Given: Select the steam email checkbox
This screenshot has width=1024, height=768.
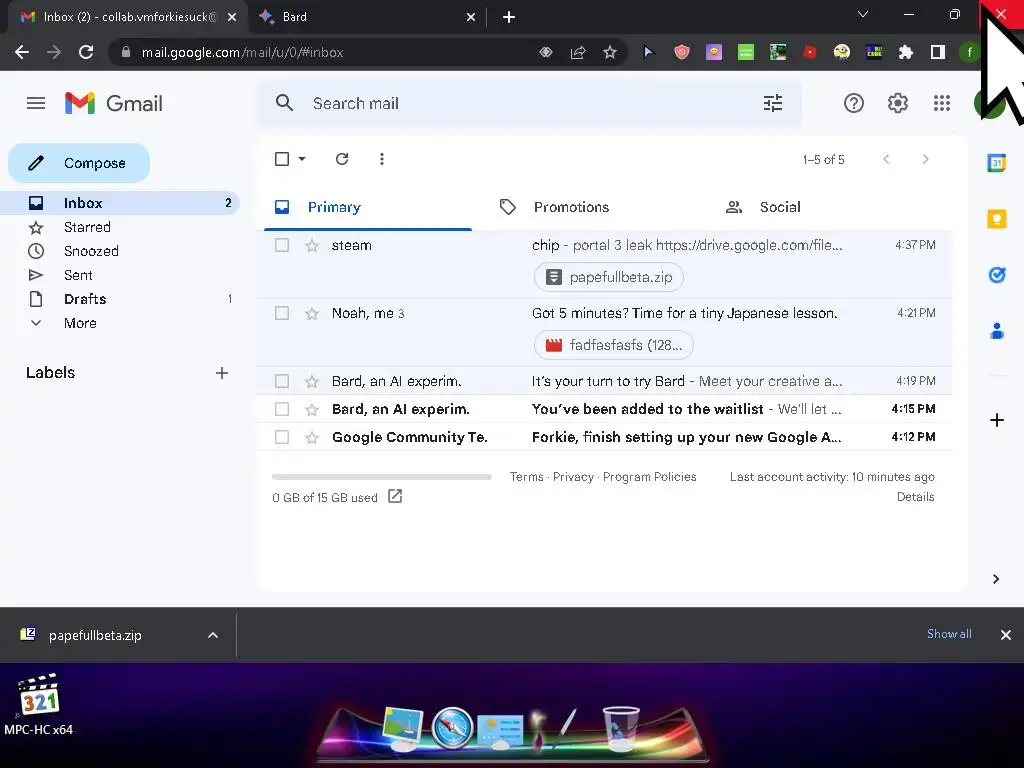Looking at the screenshot, I should click(282, 245).
